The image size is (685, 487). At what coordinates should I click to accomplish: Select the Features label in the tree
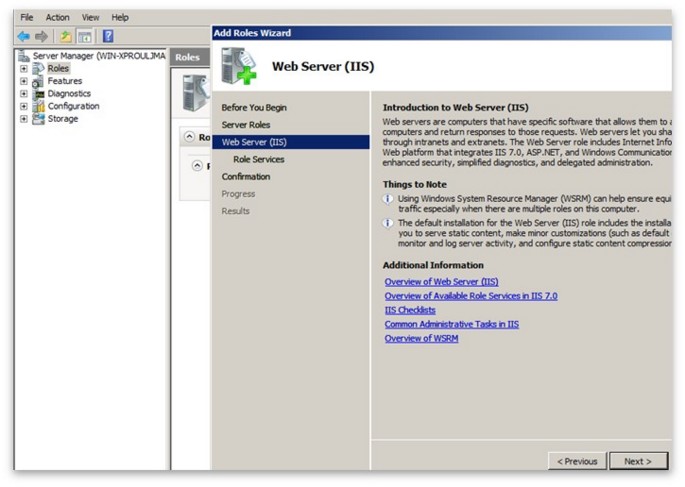coord(65,81)
